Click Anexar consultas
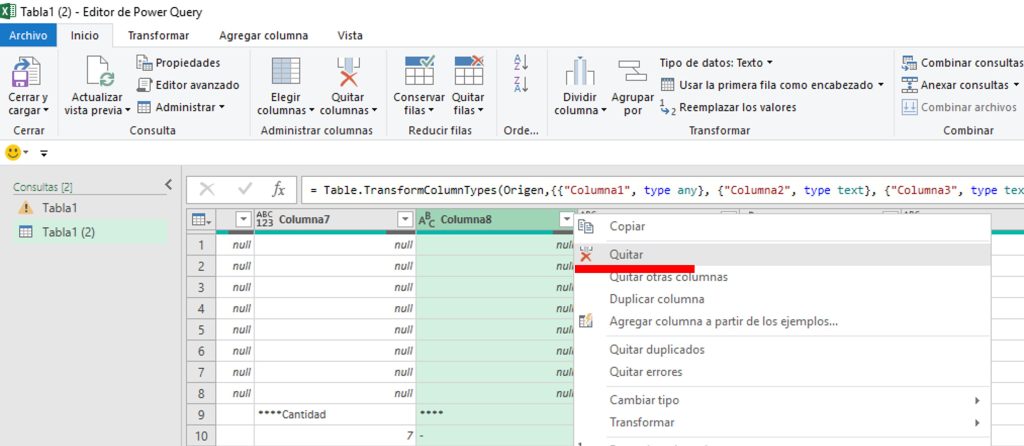The height and width of the screenshot is (446, 1024). 960,85
